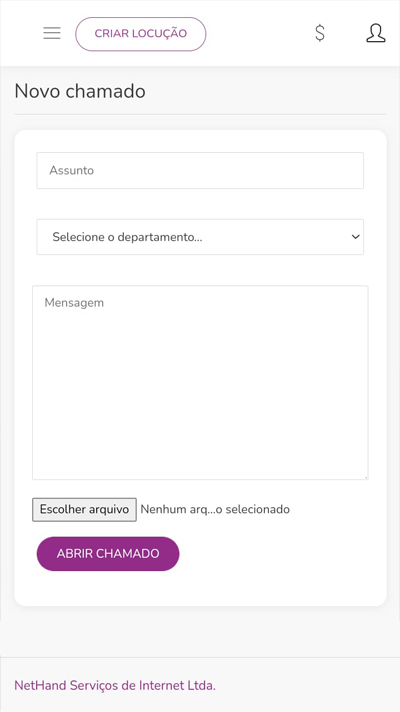Click the department select chevron arrow
Screen dimensions: 400x712
[356, 237]
